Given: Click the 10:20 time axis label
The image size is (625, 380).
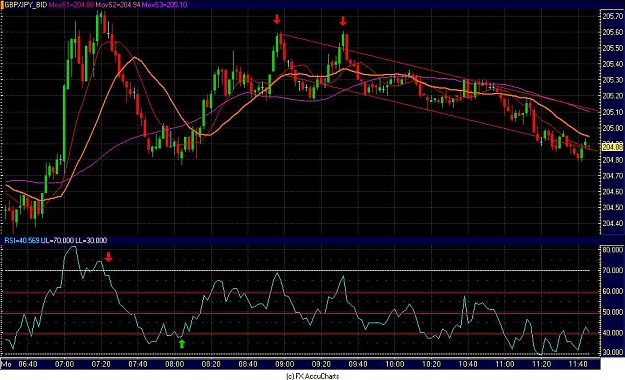Looking at the screenshot, I should pos(431,364).
